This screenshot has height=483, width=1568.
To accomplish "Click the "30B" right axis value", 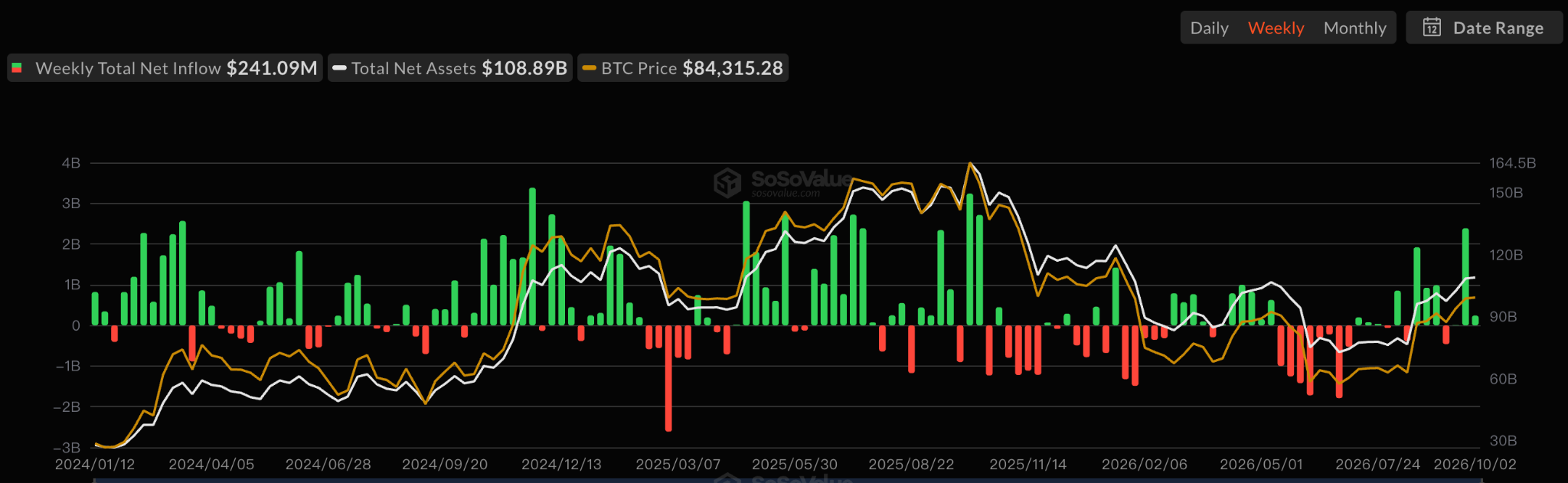I will 1503,441.
